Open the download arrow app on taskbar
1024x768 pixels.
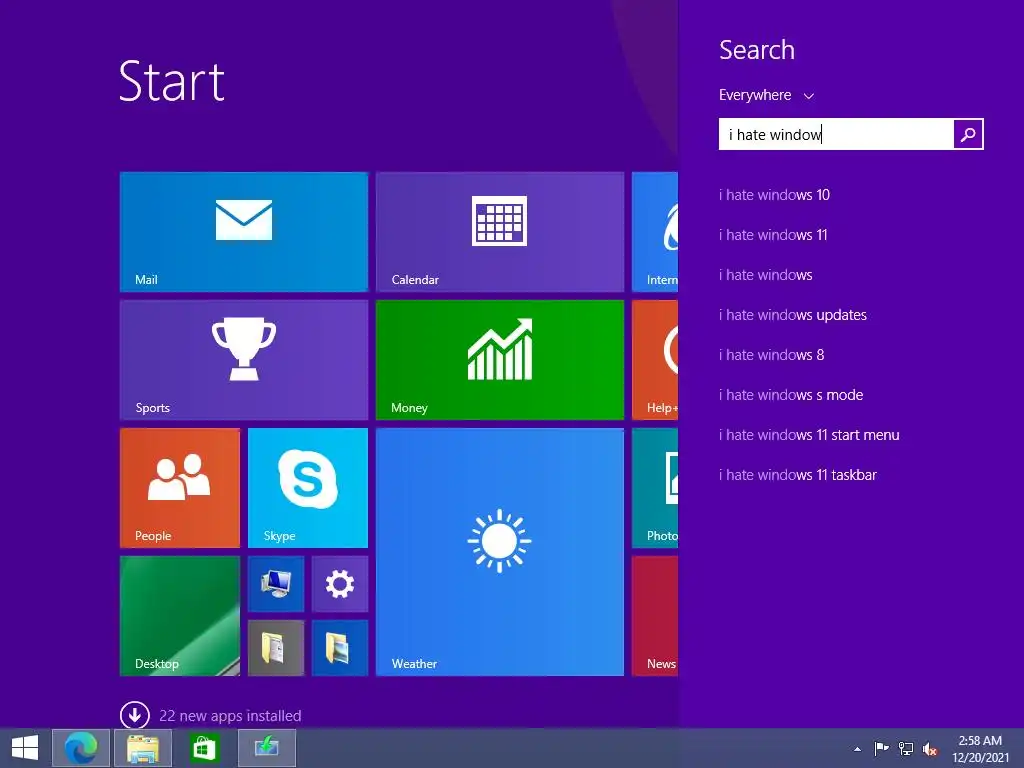pyautogui.click(x=266, y=748)
